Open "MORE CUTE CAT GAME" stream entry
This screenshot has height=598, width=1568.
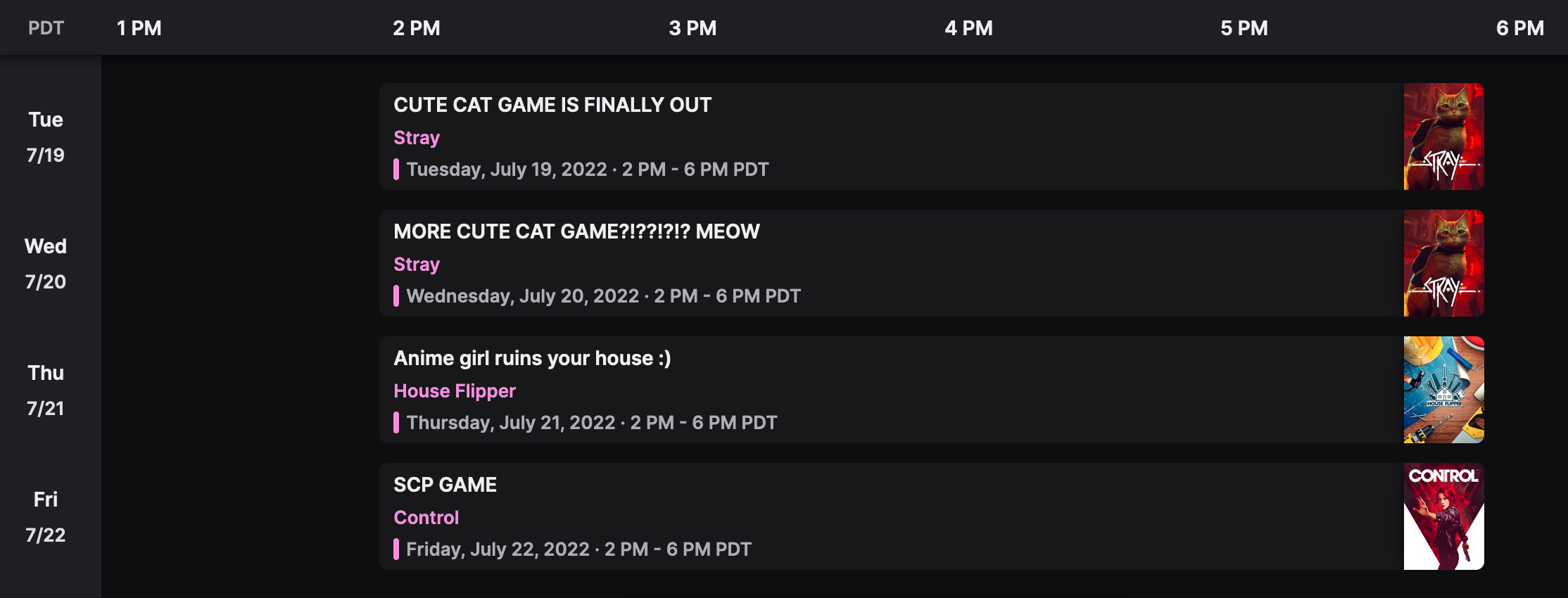click(x=576, y=231)
